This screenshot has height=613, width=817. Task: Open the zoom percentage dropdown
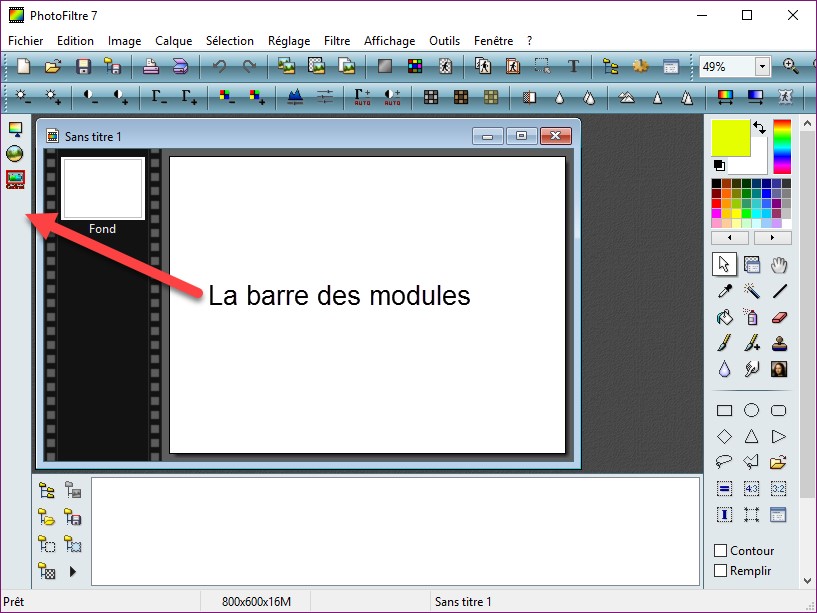(x=762, y=67)
